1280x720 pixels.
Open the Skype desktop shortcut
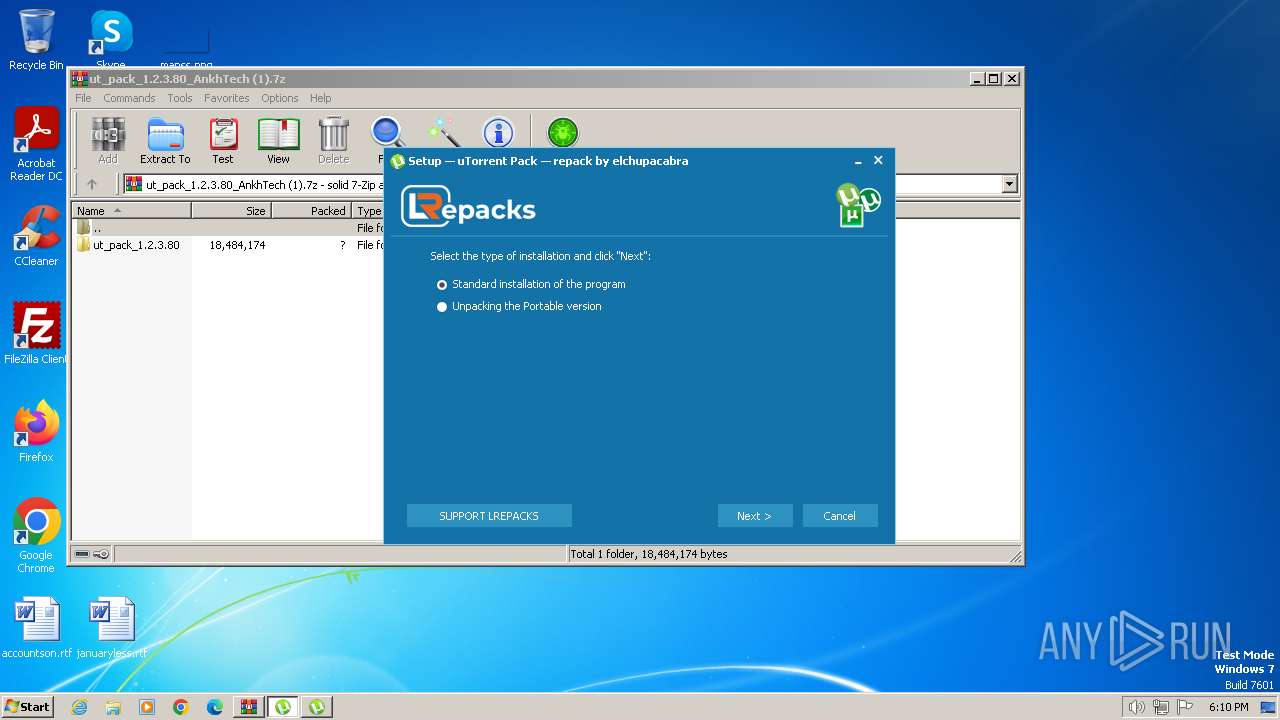pos(111,40)
